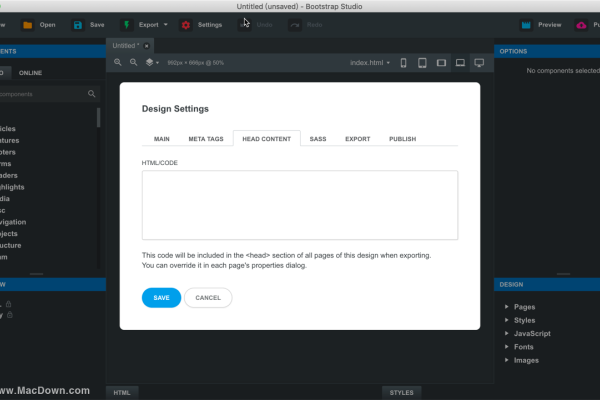
Task: Expand the JavaScript tree node
Action: [507, 333]
